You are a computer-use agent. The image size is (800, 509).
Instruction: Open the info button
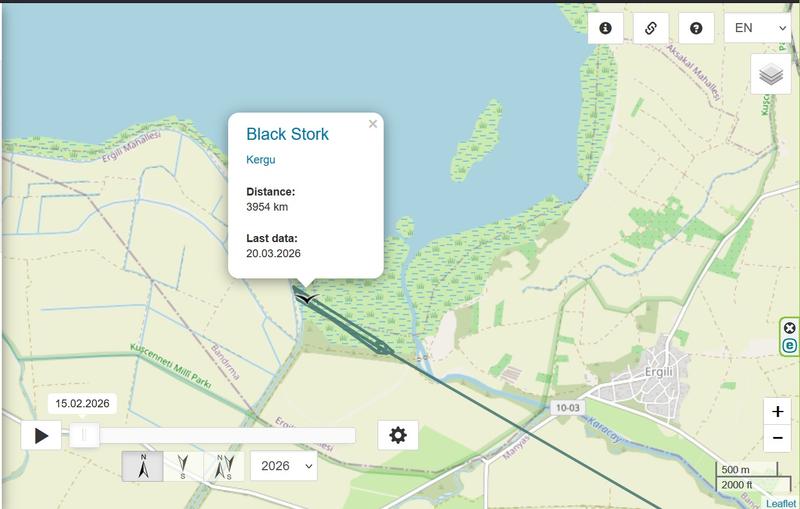pyautogui.click(x=606, y=28)
